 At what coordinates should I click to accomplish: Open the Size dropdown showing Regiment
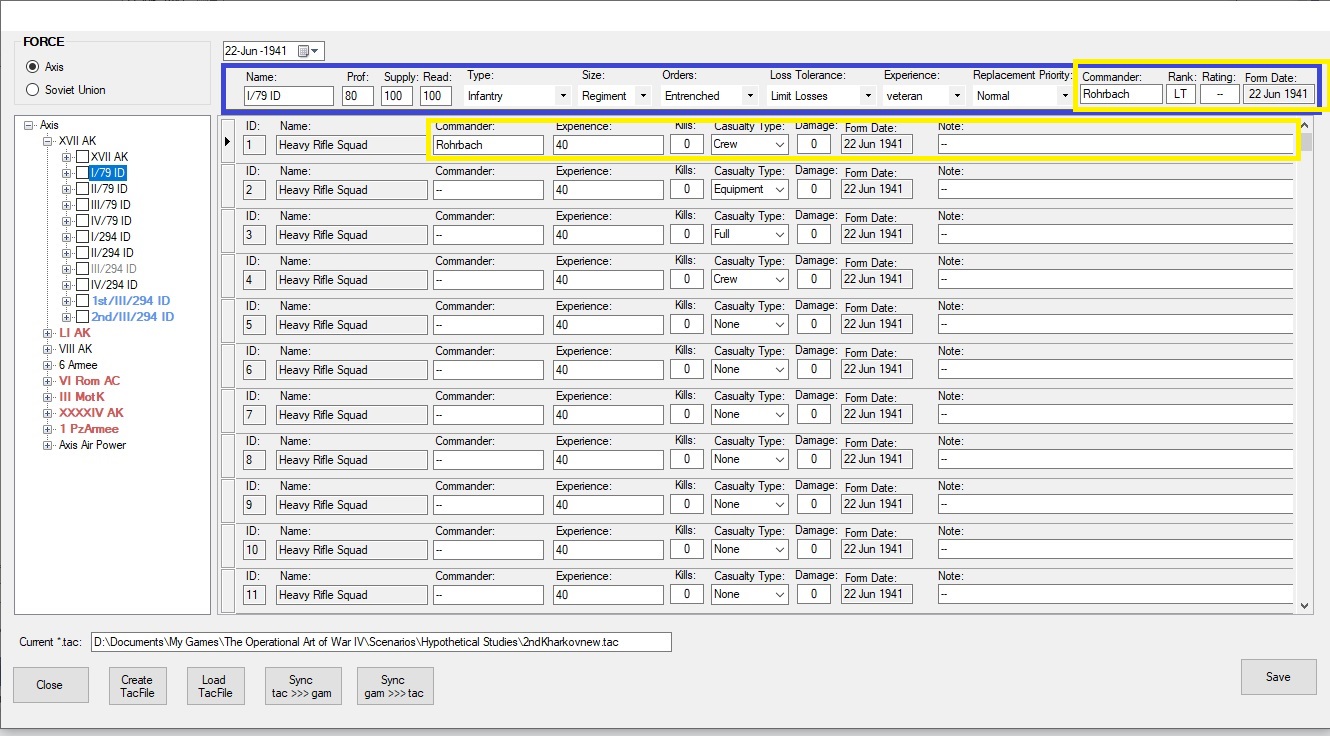(x=642, y=96)
